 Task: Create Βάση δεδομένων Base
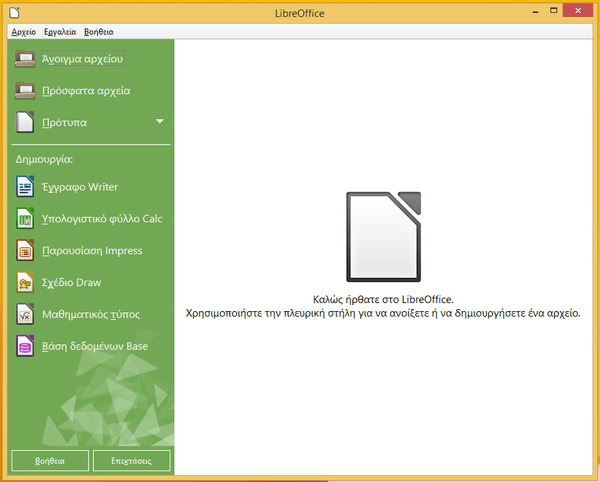(95, 346)
